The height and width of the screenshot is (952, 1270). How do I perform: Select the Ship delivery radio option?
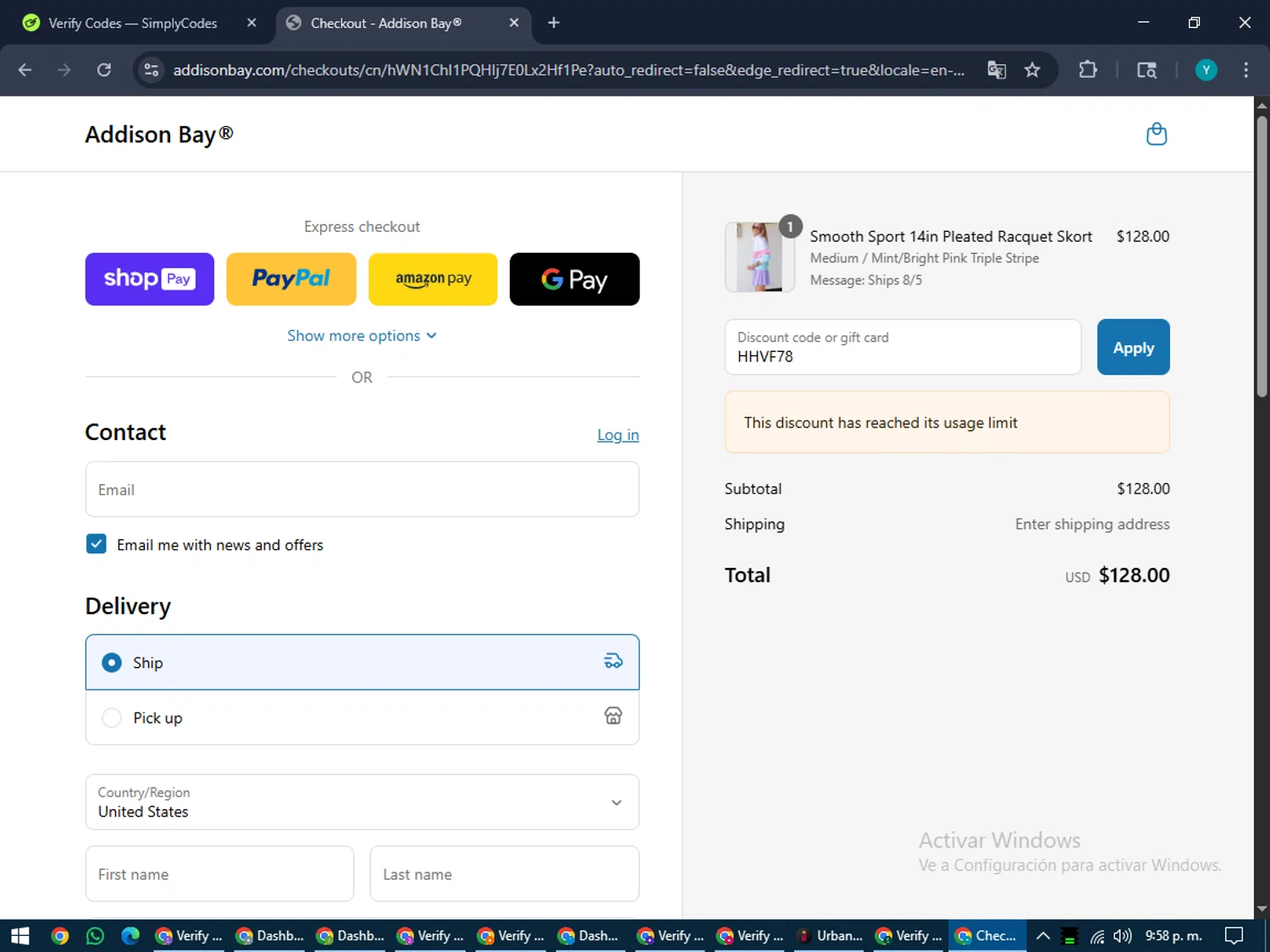[x=112, y=663]
